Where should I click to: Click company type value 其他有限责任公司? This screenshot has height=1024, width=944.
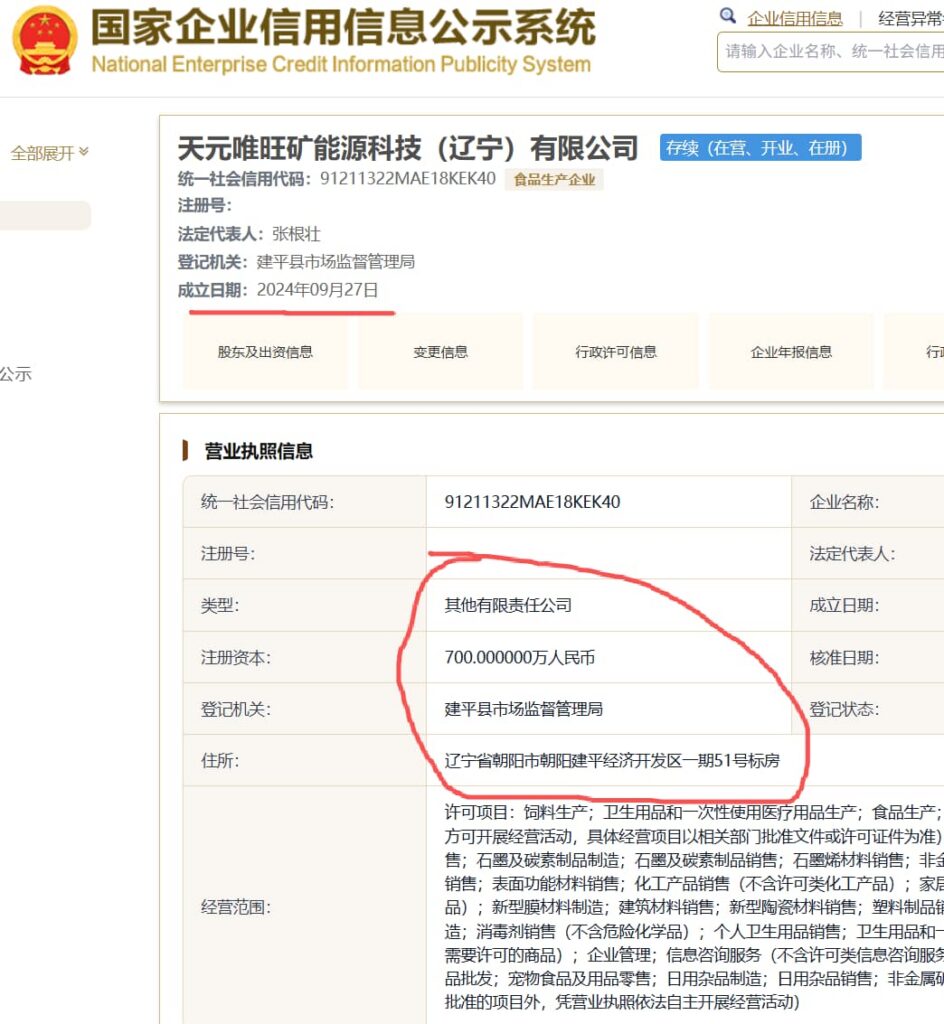[x=508, y=605]
